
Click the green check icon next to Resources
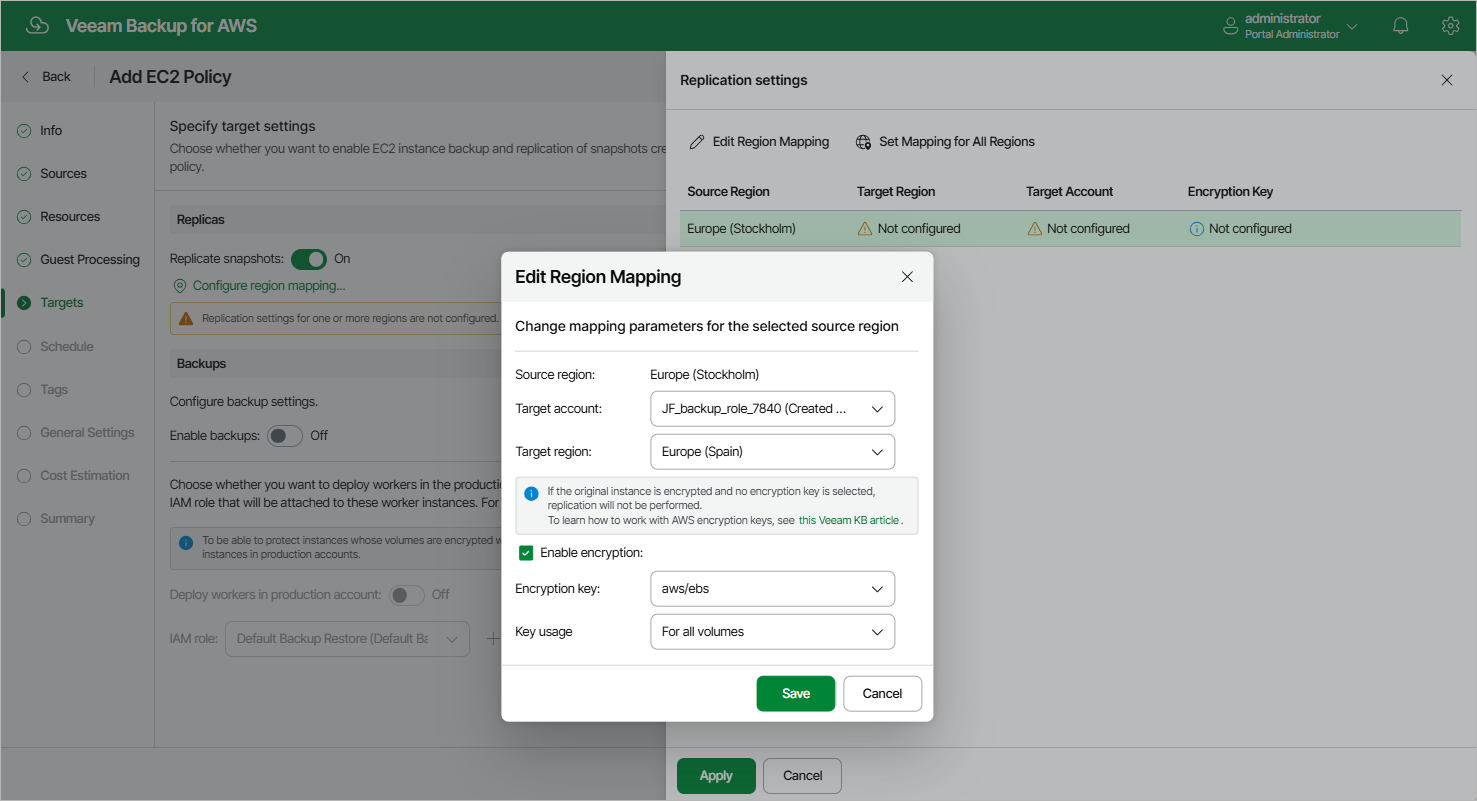pyautogui.click(x=24, y=217)
